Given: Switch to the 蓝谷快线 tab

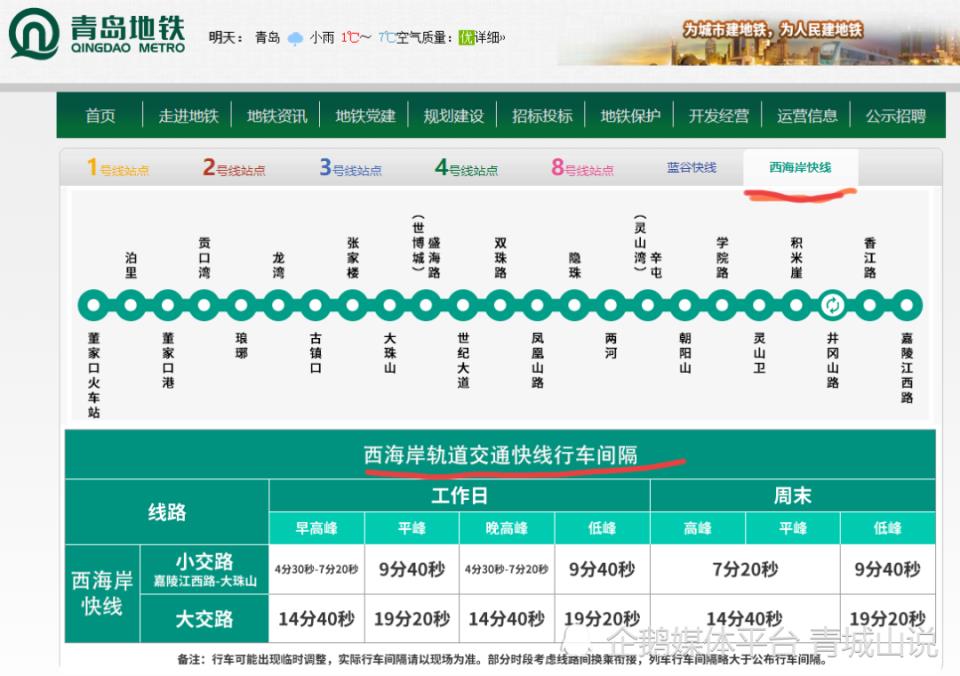Looking at the screenshot, I should pos(691,168).
